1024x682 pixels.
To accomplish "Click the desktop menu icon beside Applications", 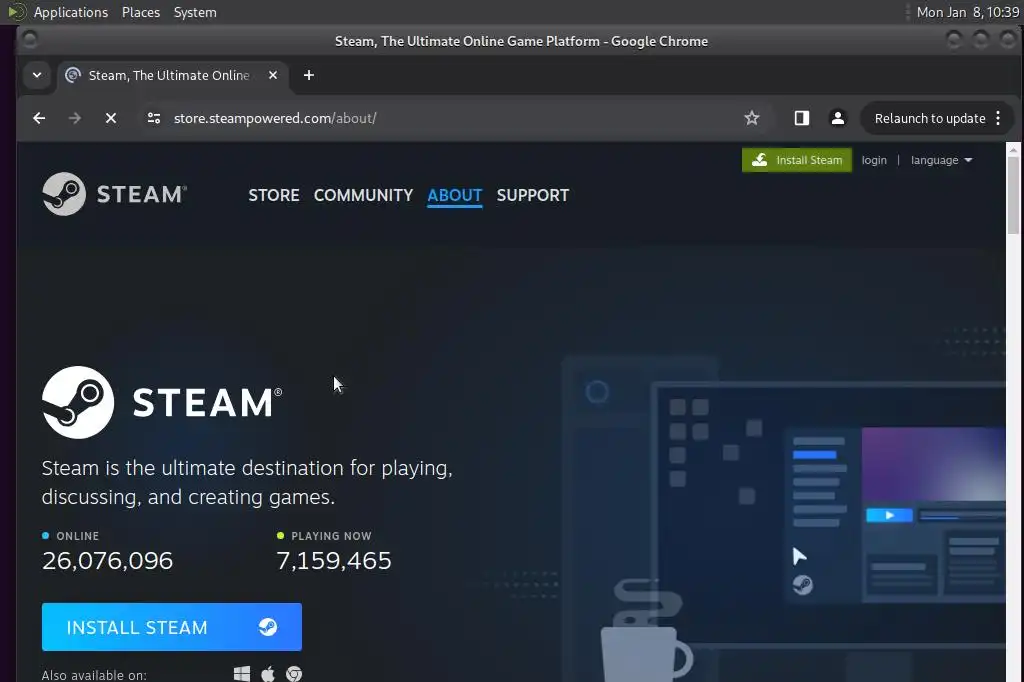I will pos(16,12).
